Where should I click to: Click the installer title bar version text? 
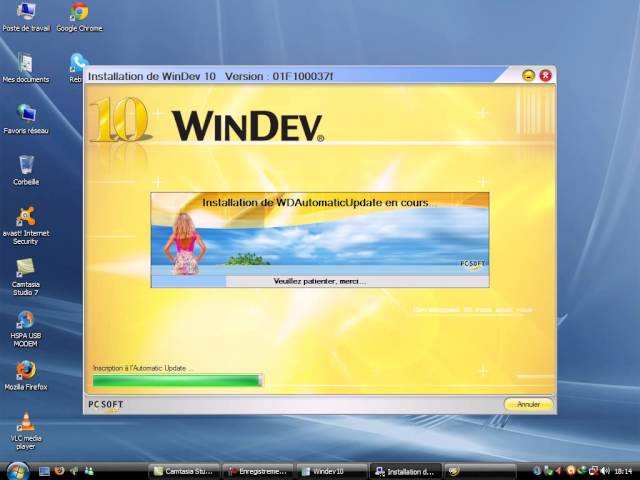pyautogui.click(x=279, y=76)
